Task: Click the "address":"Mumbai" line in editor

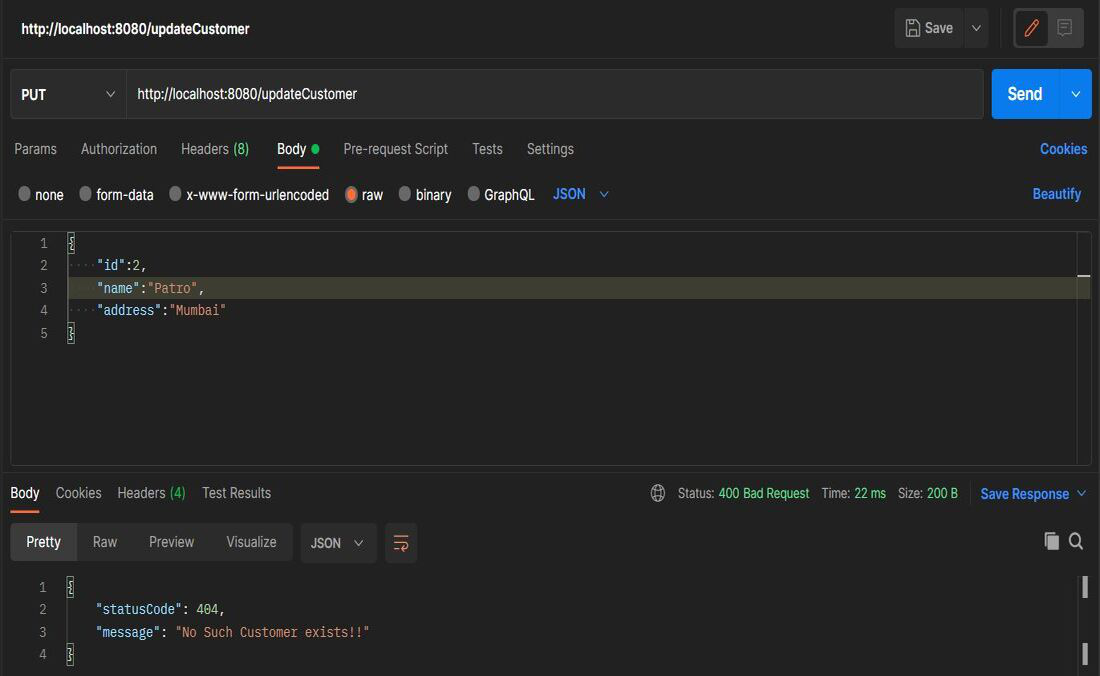Action: (x=161, y=310)
